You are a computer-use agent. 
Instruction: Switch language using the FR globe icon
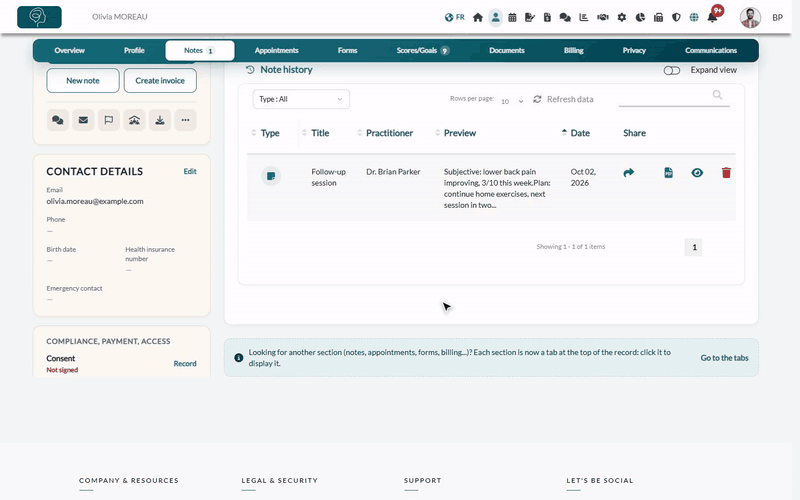(x=454, y=17)
